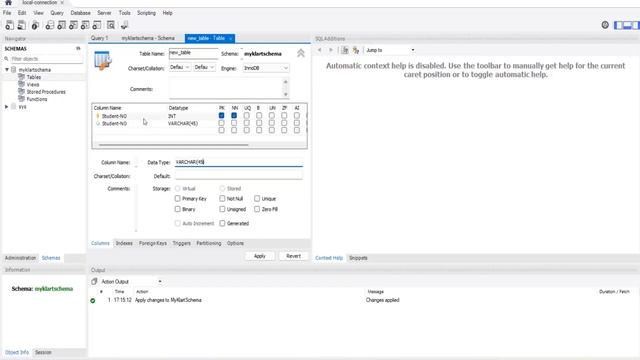This screenshot has width=640, height=360.
Task: Enable the Unique checkbox
Action: pyautogui.click(x=257, y=198)
